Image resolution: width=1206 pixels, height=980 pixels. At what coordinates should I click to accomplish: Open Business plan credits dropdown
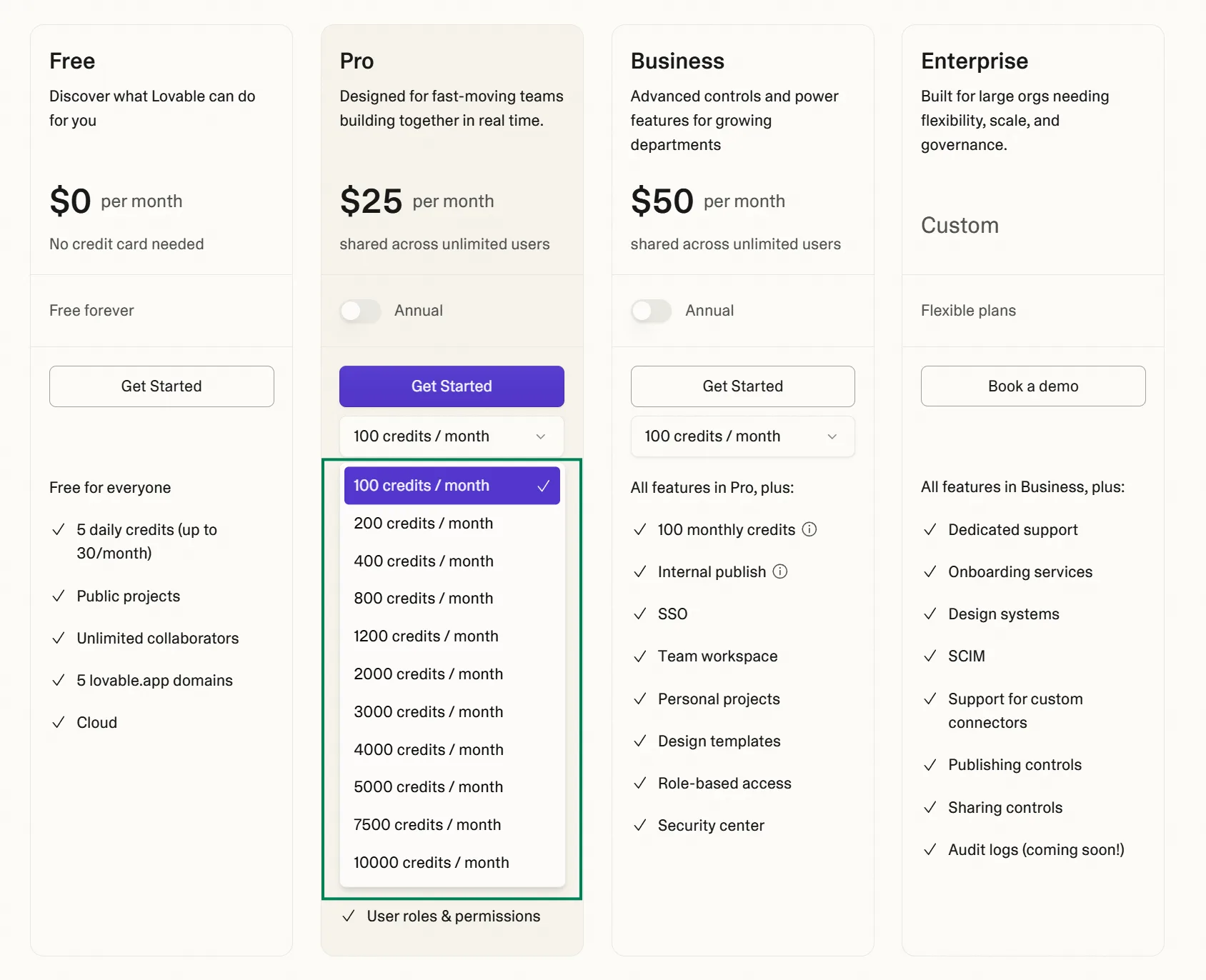coord(742,436)
